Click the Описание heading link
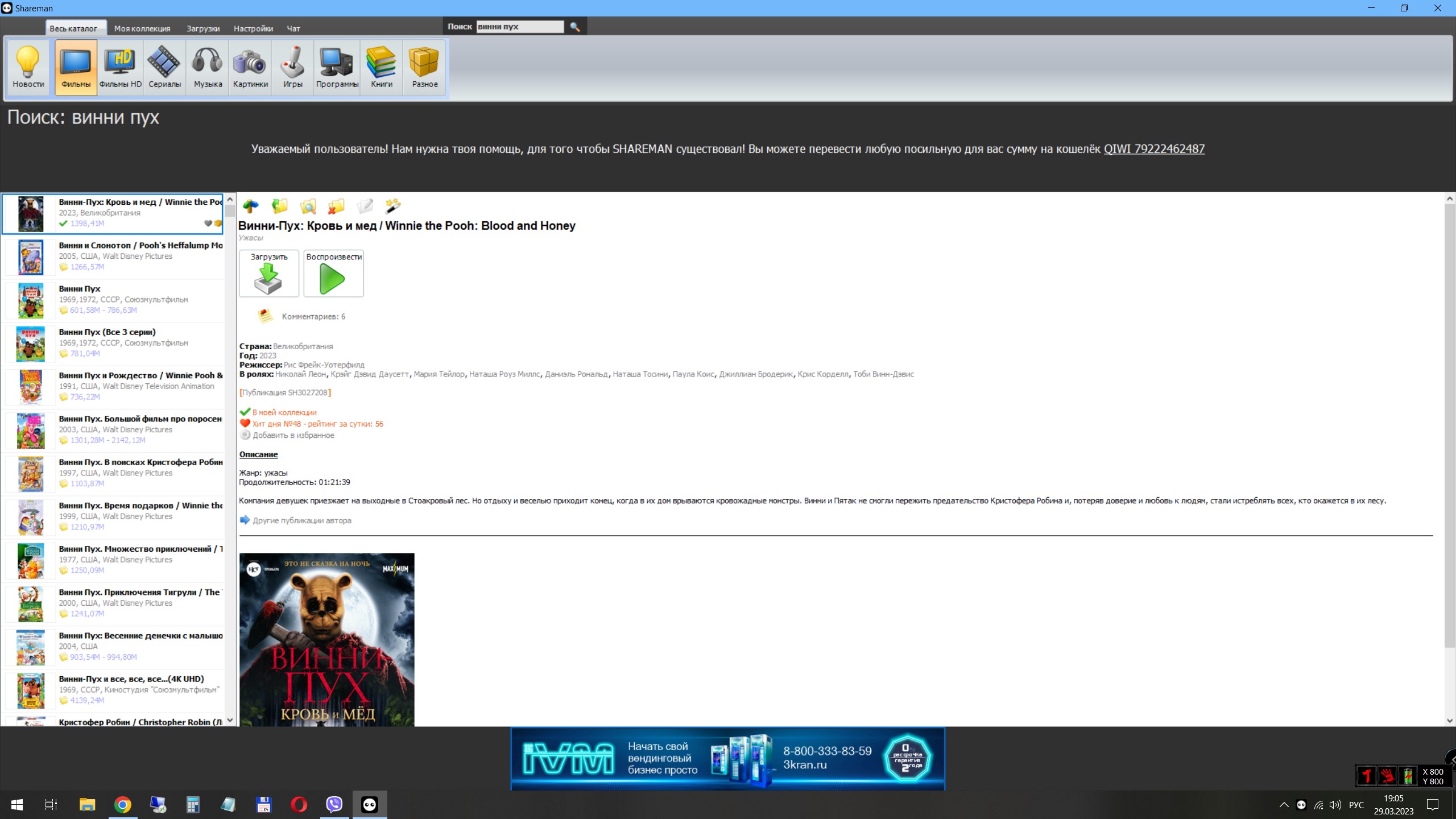This screenshot has height=819, width=1456. click(258, 454)
